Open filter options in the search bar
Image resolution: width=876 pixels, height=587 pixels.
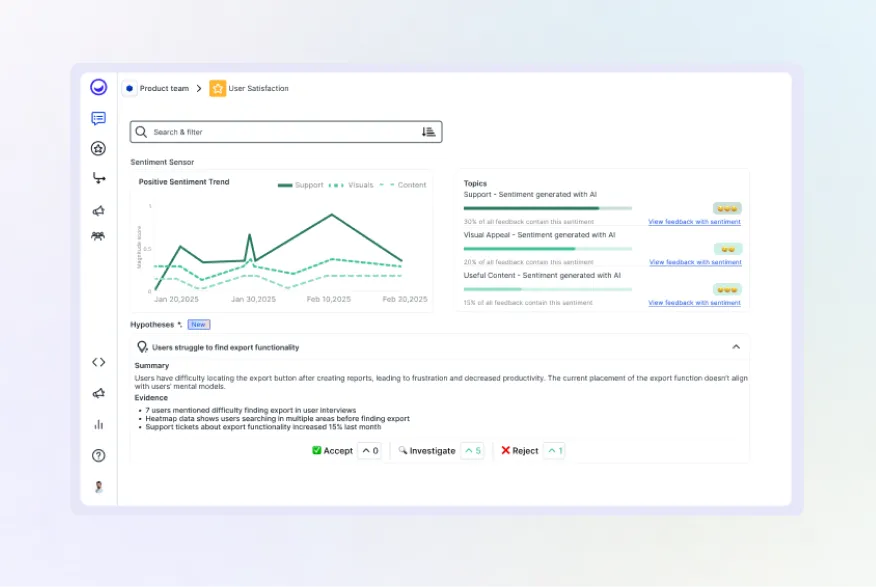coord(428,131)
